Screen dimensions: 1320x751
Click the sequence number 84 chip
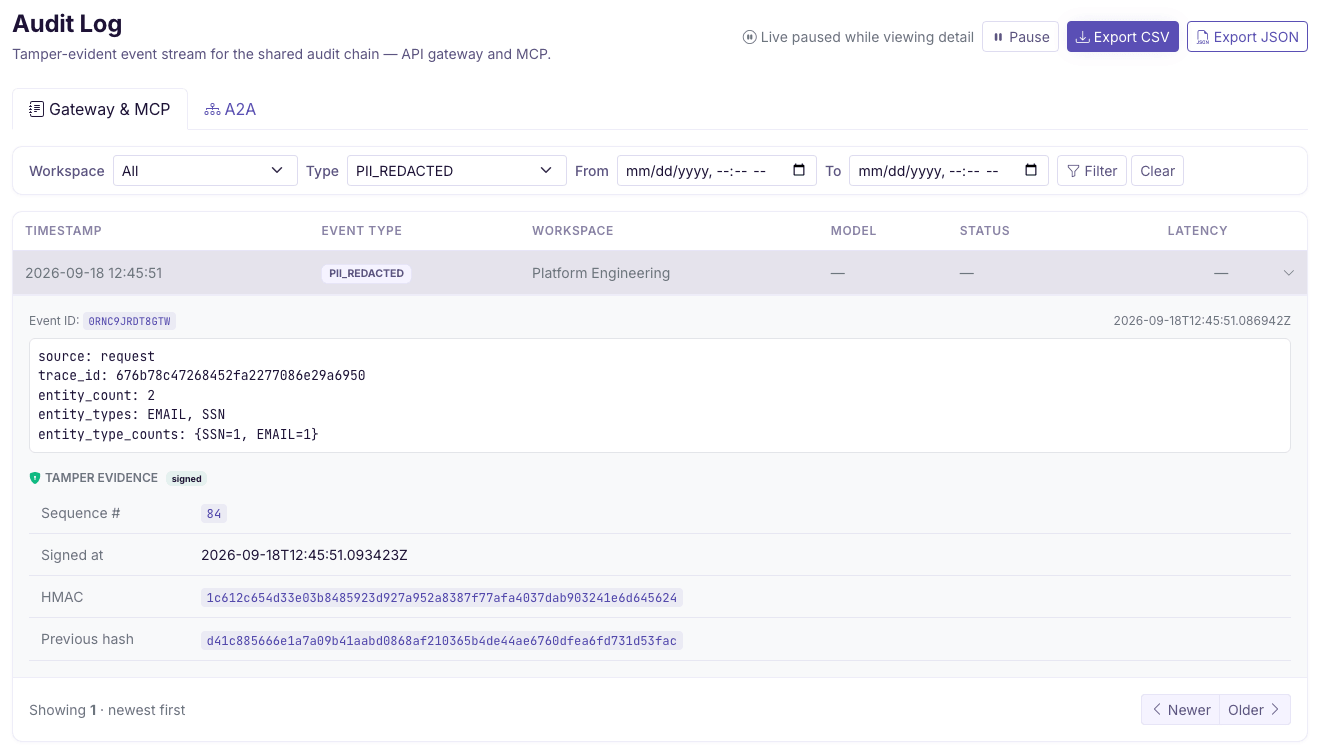(214, 514)
